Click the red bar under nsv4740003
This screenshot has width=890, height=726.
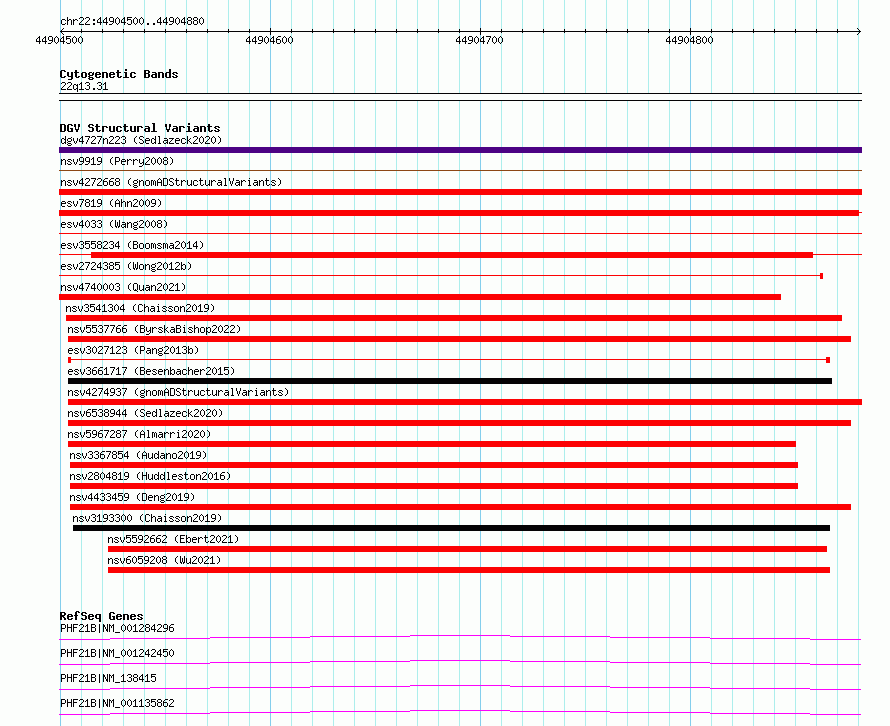[420, 297]
